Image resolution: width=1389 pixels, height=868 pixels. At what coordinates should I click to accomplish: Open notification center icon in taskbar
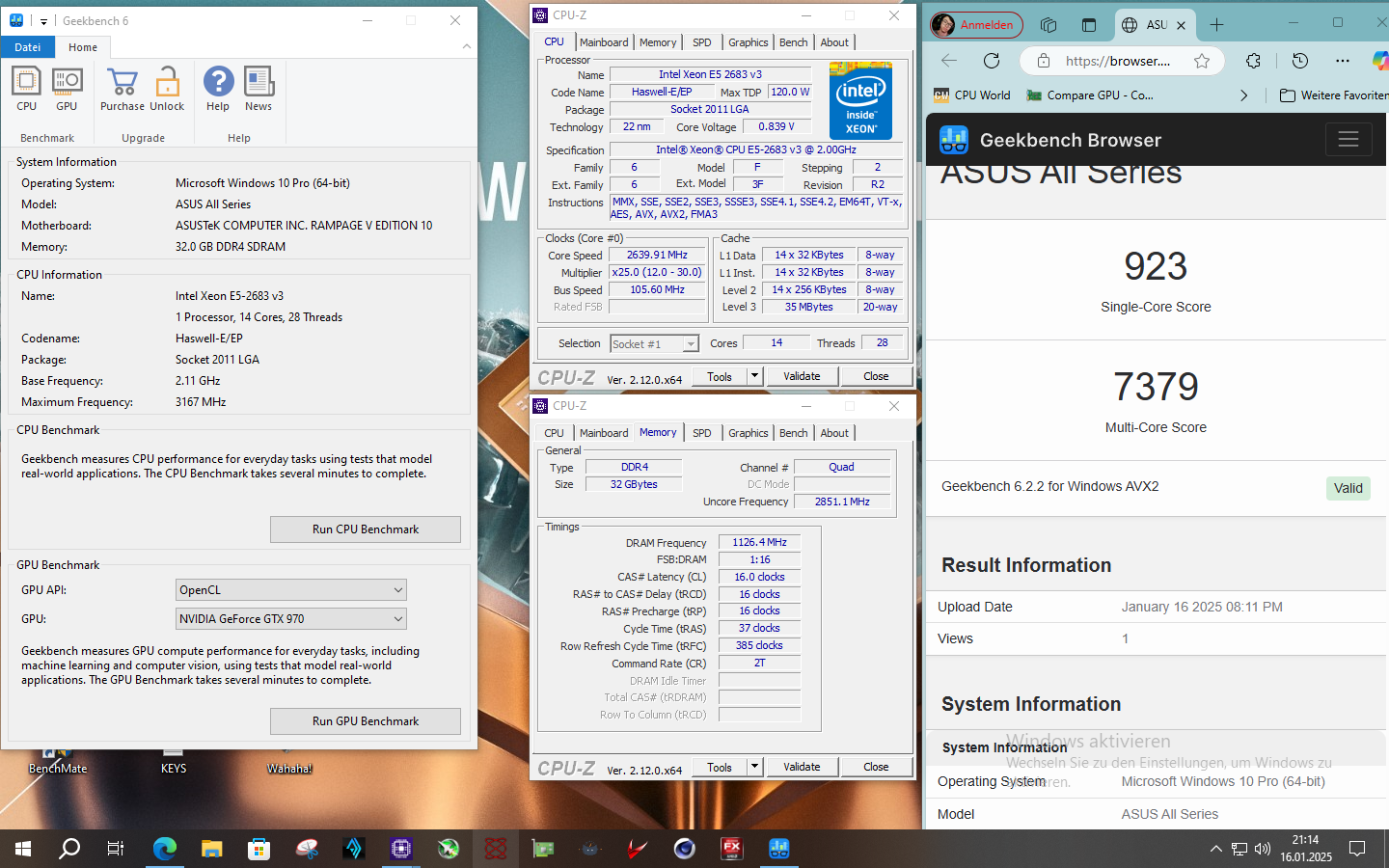pos(1357,849)
